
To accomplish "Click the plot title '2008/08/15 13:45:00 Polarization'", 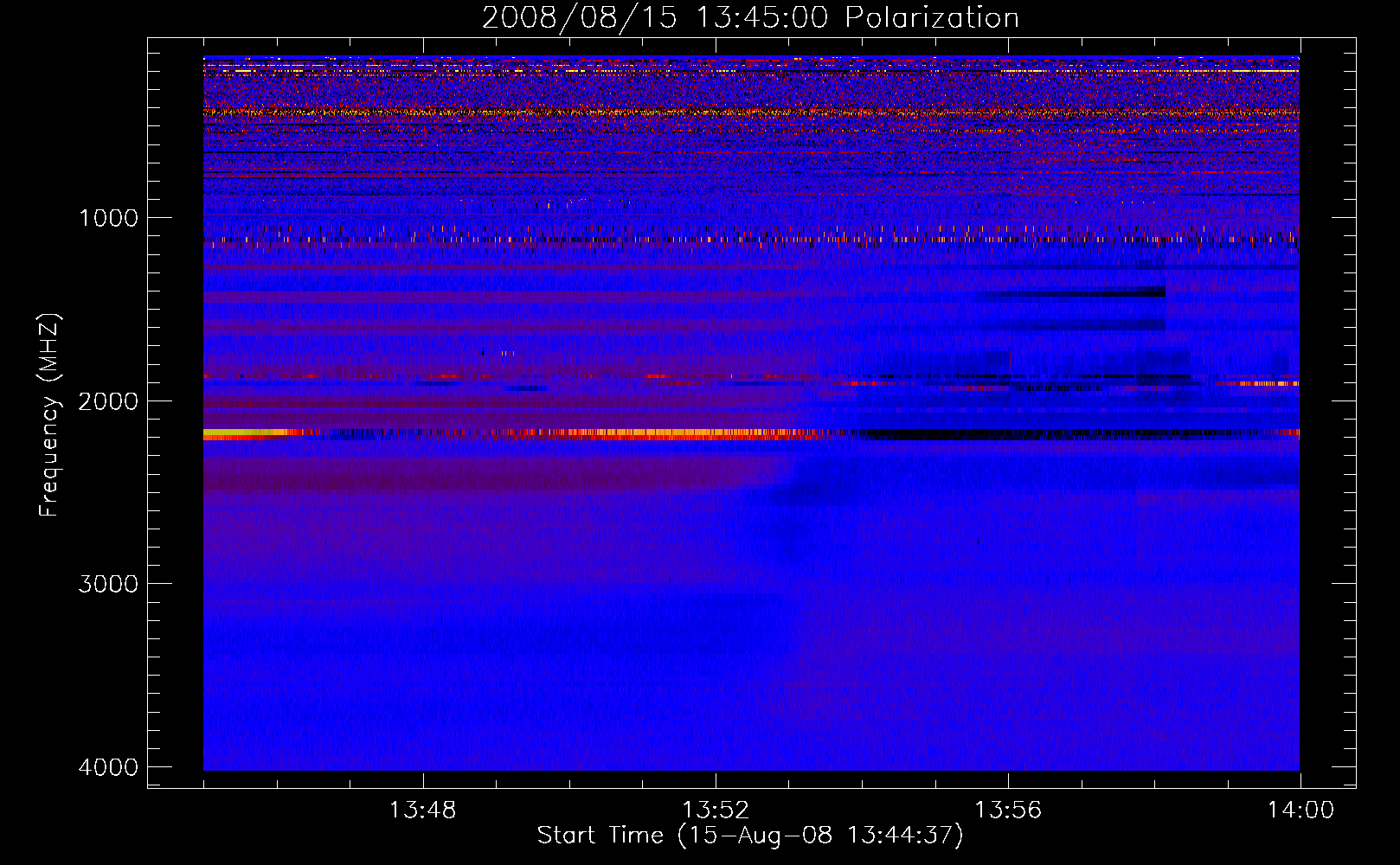I will pos(750,17).
